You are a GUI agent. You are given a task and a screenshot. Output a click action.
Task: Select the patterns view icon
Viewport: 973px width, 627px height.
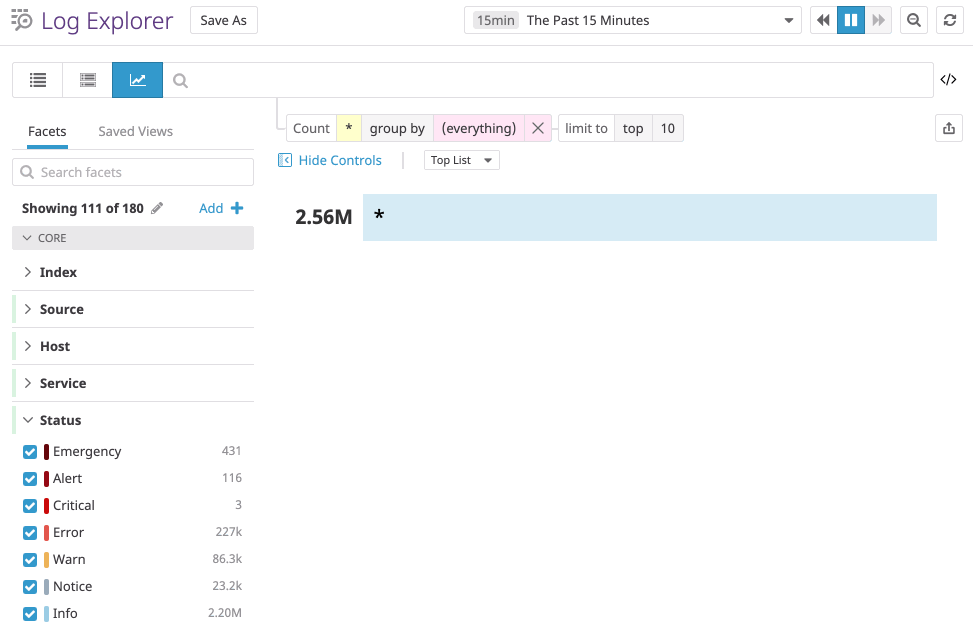click(87, 80)
